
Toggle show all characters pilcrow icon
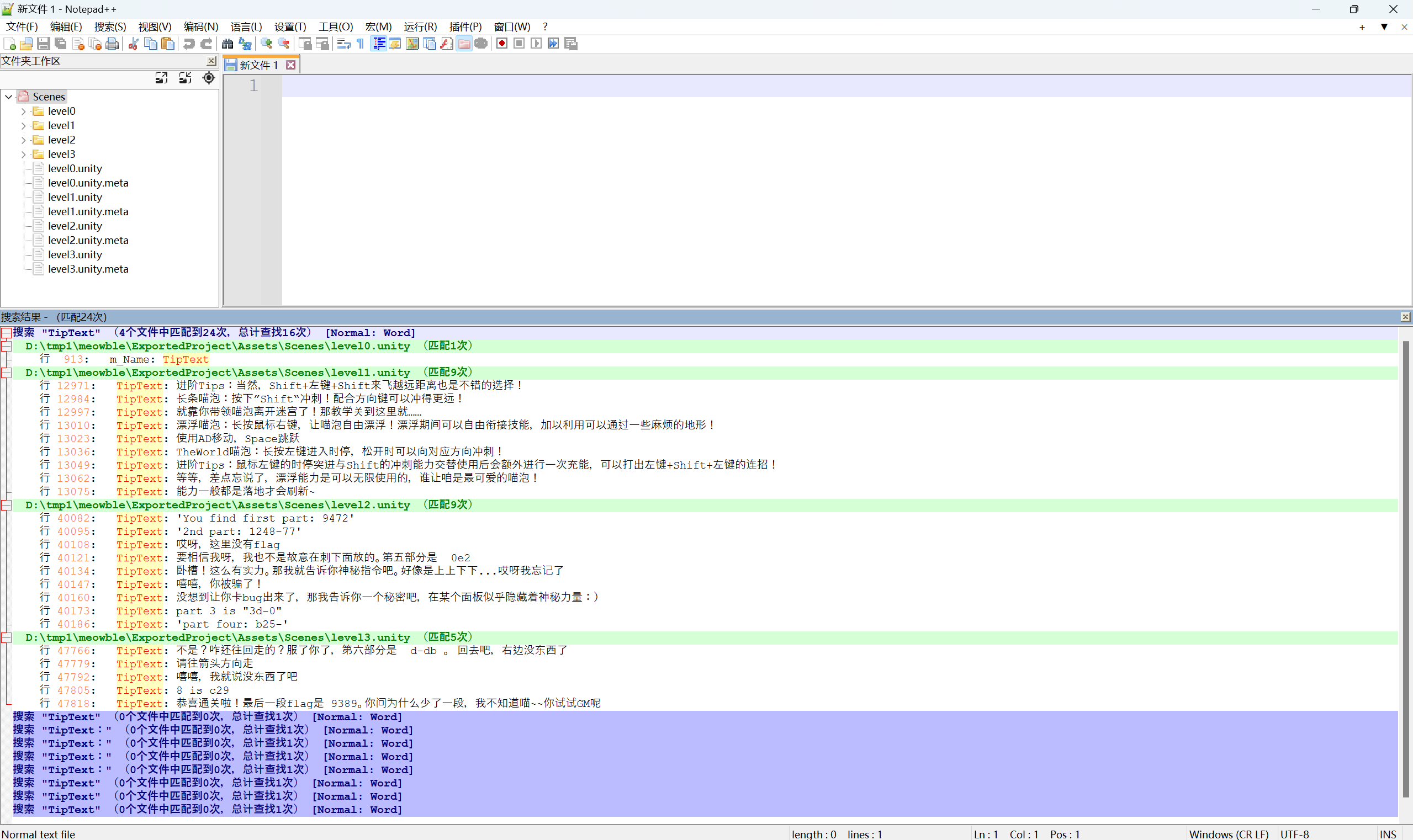coord(360,44)
